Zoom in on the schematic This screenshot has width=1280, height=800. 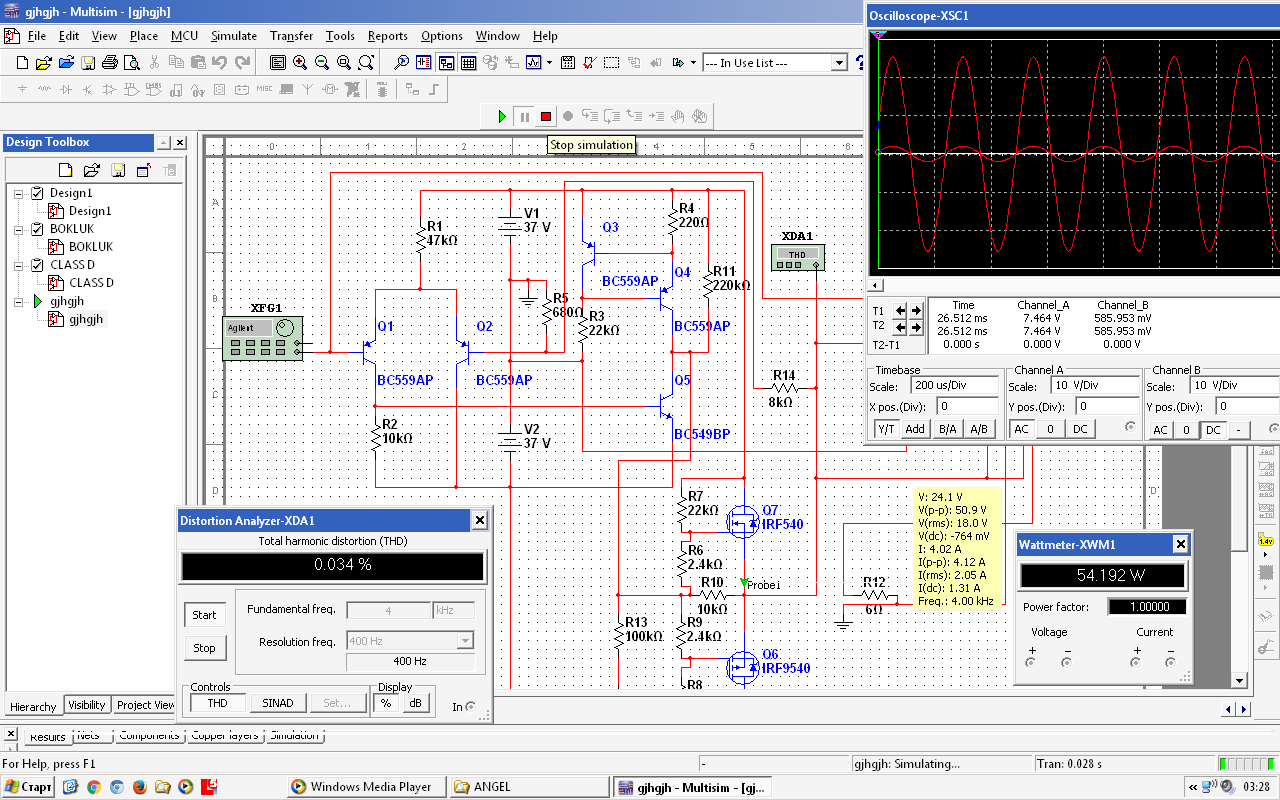coord(300,62)
